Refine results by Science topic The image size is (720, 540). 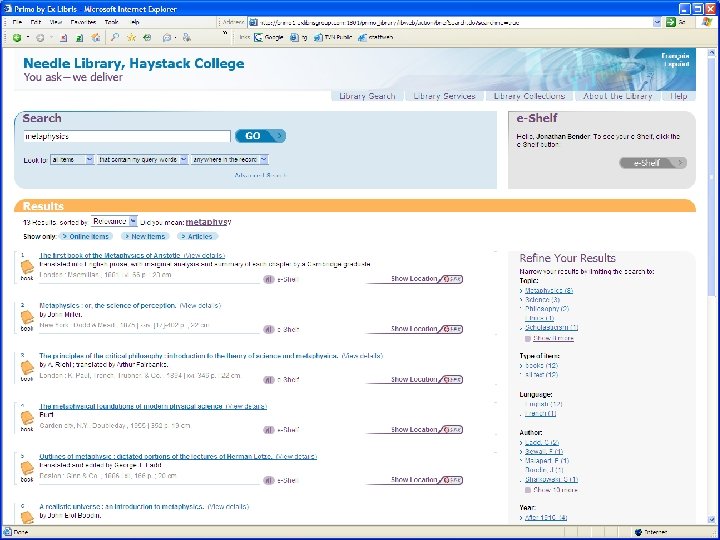542,300
